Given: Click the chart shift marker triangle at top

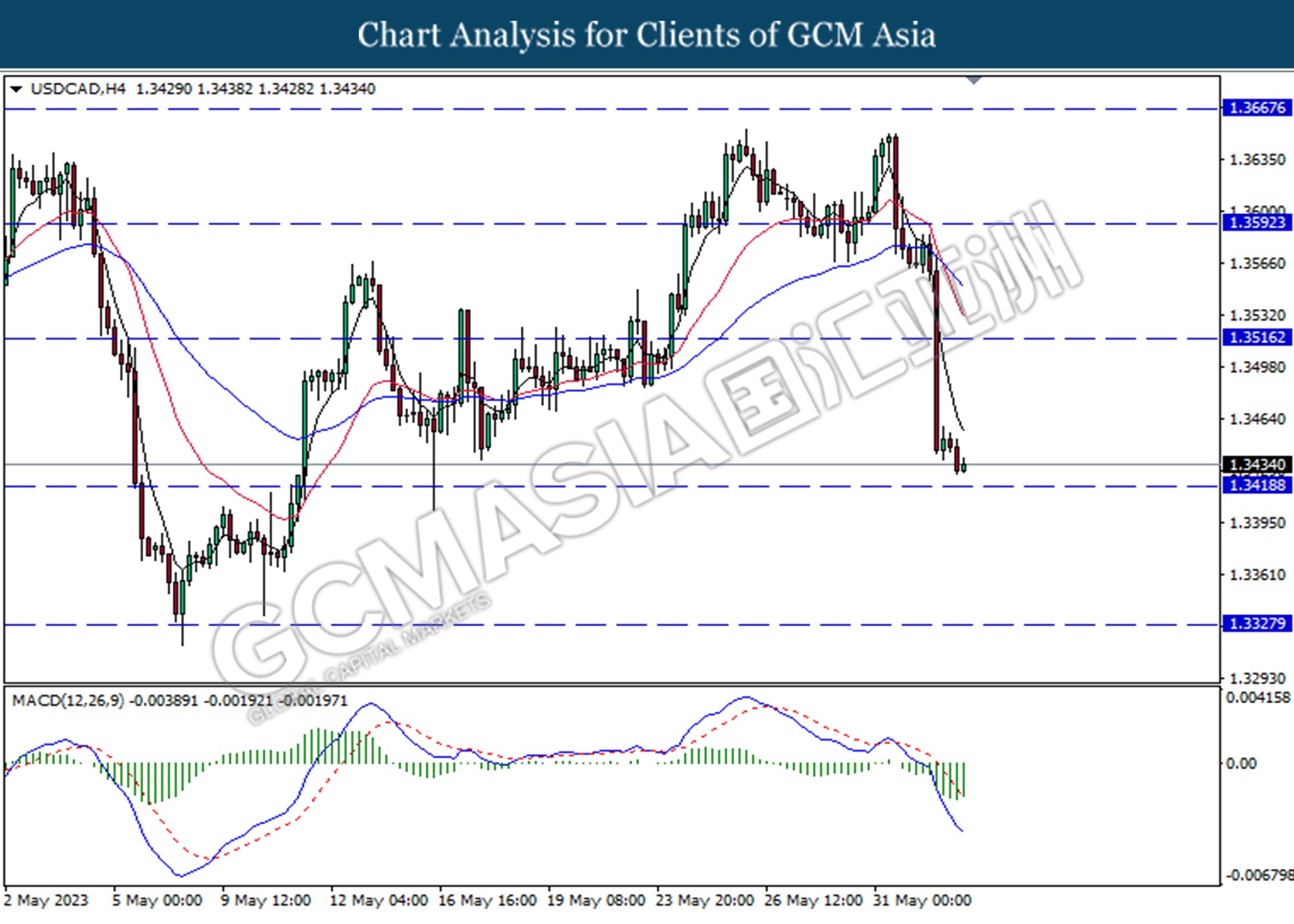Looking at the screenshot, I should (974, 80).
